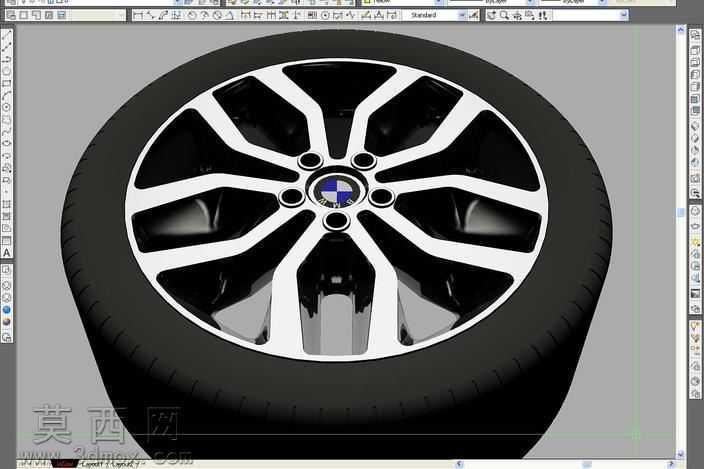The height and width of the screenshot is (469, 704).
Task: Select the Polygon tool
Action: coord(7,71)
